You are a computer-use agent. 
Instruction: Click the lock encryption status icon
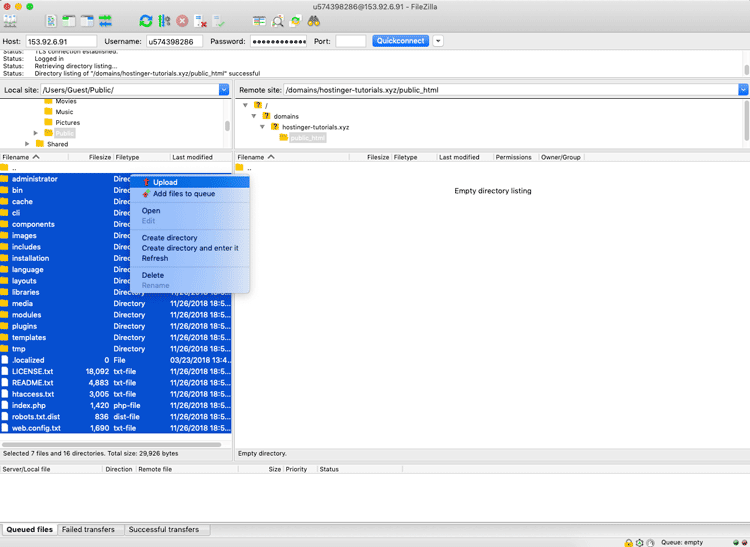coord(629,542)
